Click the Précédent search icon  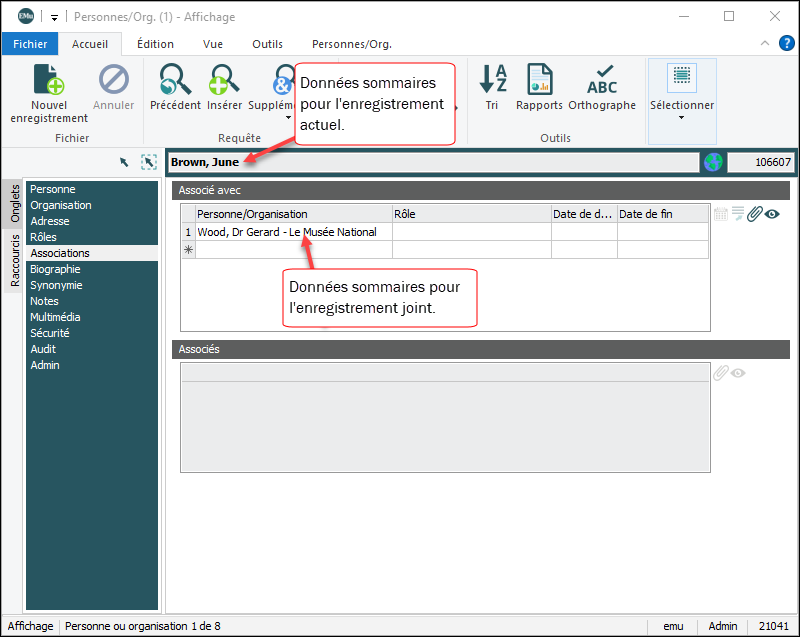point(175,80)
